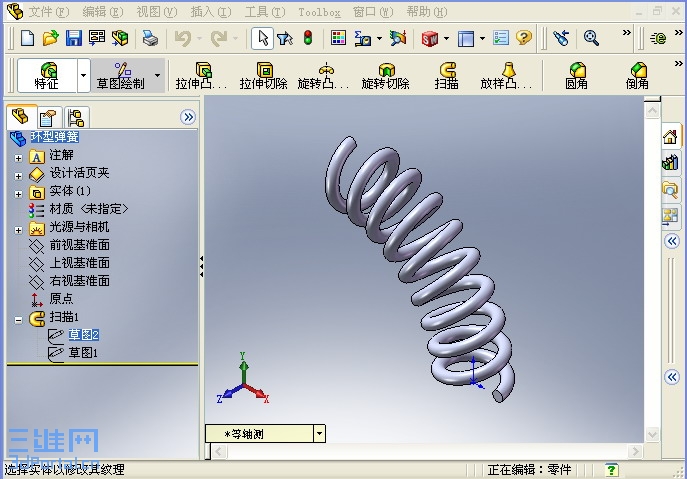This screenshot has width=687, height=479.
Task: Print using the printer icon
Action: click(150, 38)
